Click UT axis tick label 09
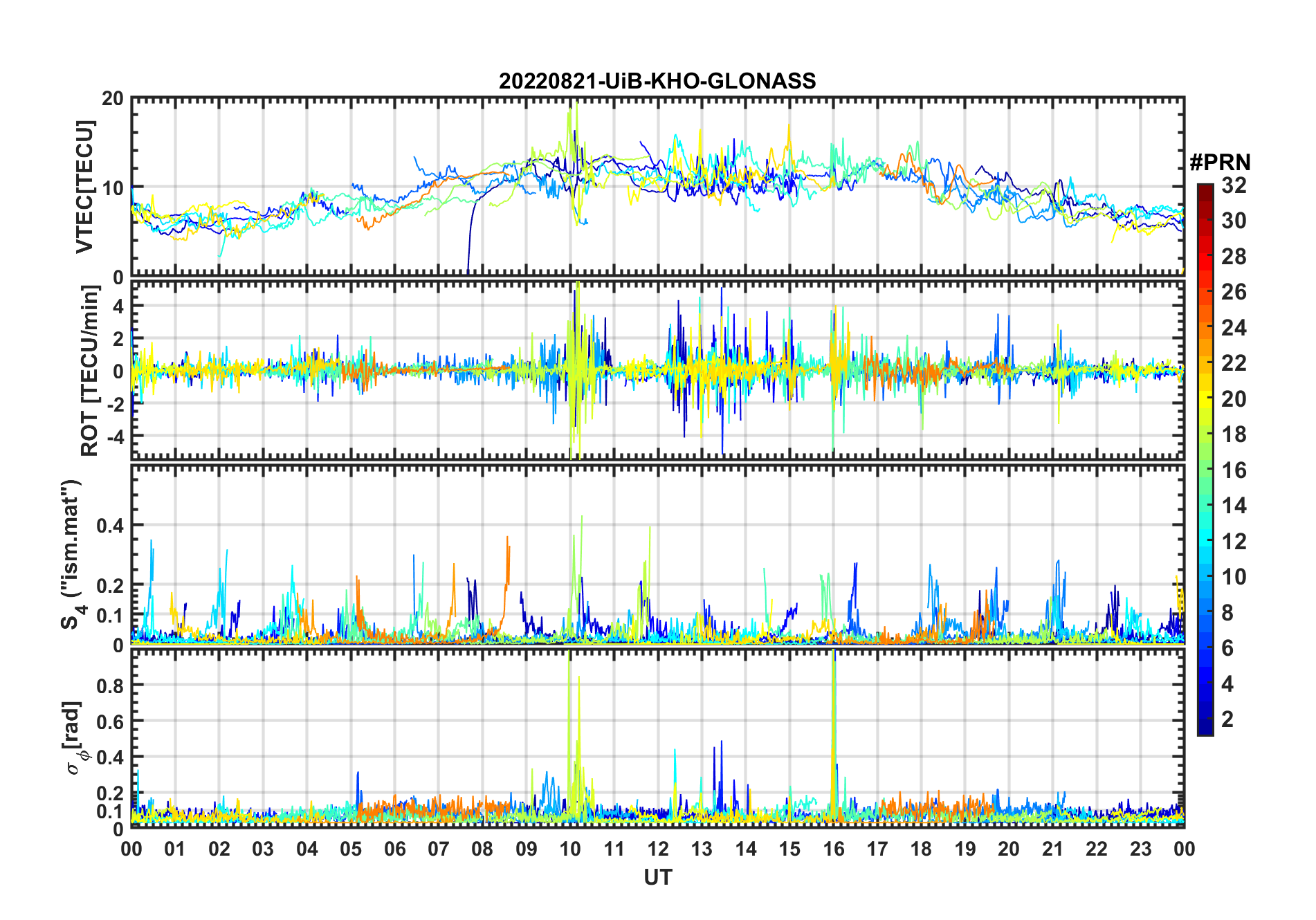The width and height of the screenshot is (1316, 920). [527, 849]
